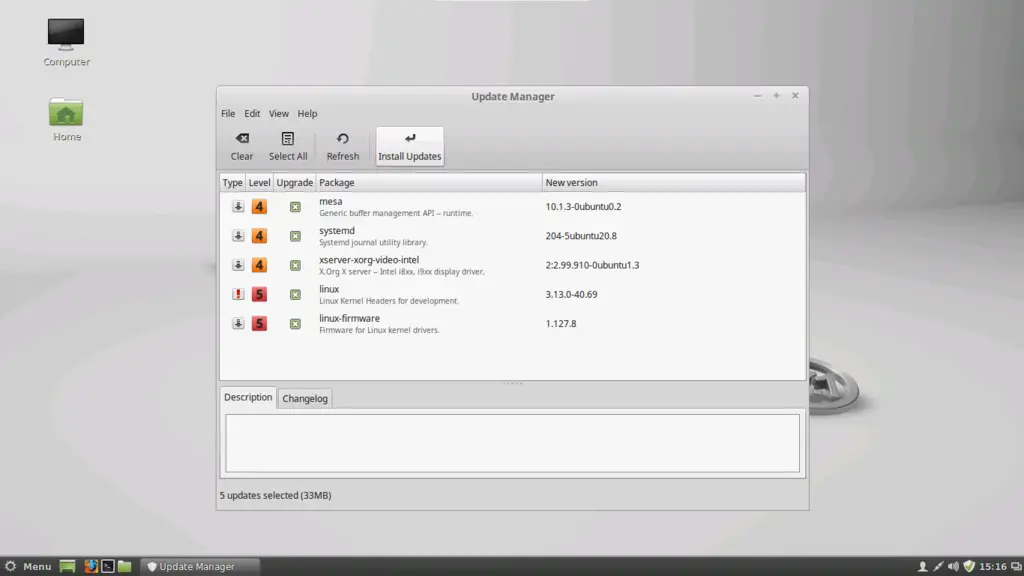This screenshot has width=1024, height=576.
Task: Click the Install Updates button
Action: [x=409, y=146]
